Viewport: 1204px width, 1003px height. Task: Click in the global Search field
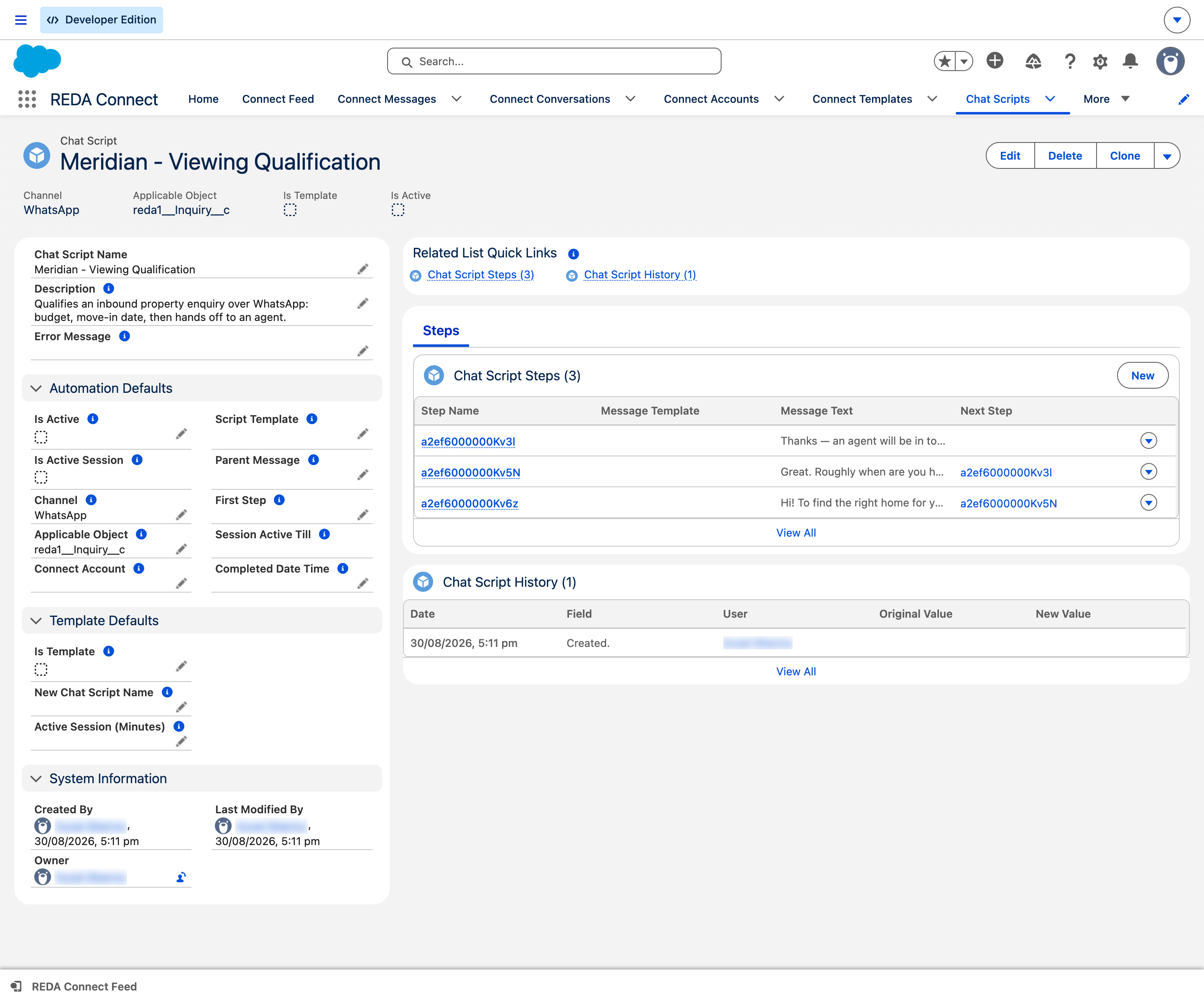tap(554, 61)
